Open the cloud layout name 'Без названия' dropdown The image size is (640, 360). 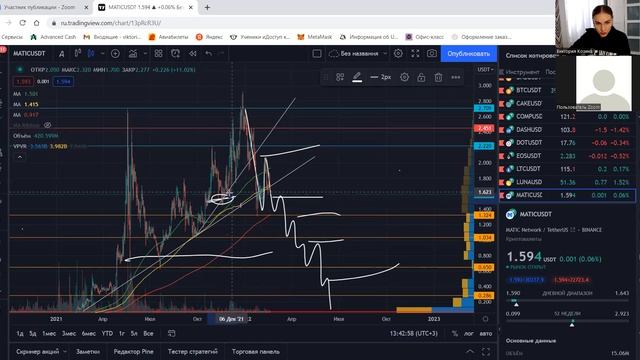pyautogui.click(x=358, y=53)
